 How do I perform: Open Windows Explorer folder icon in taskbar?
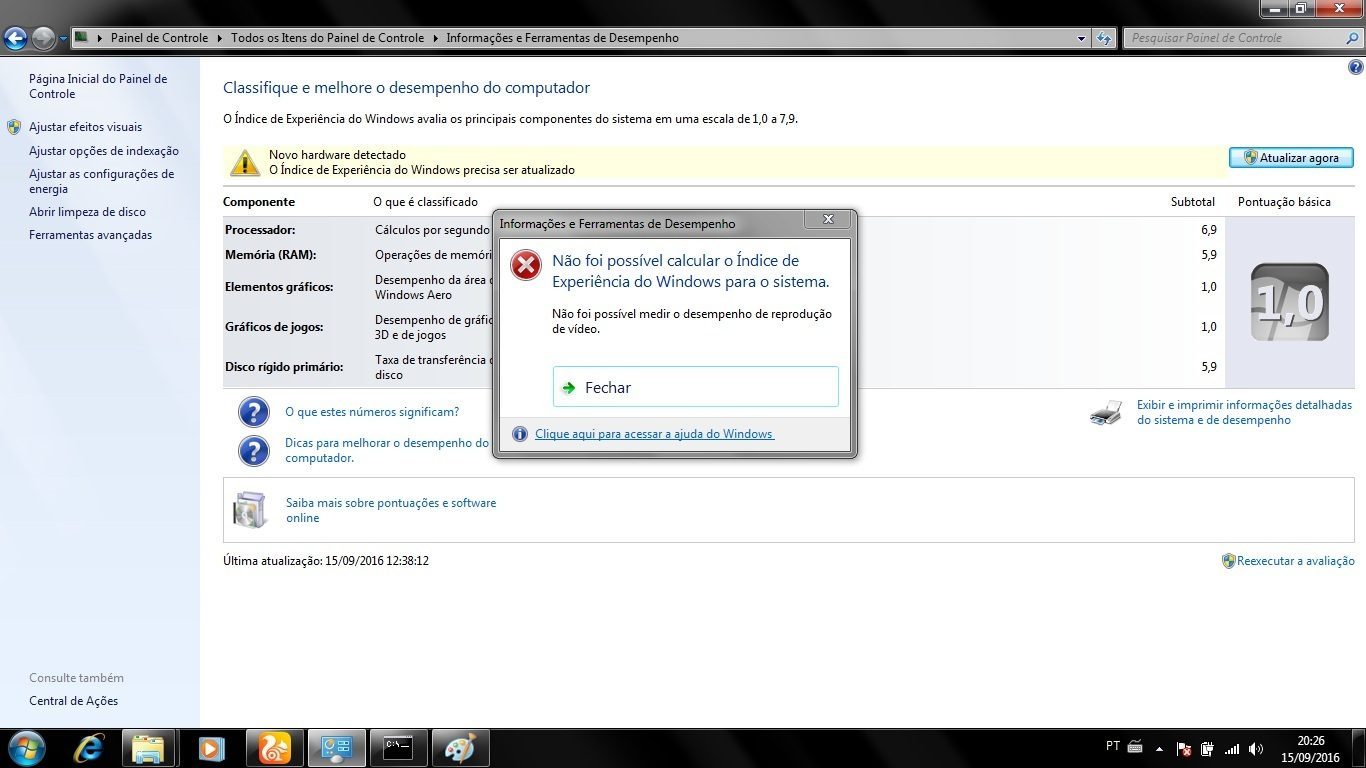click(x=148, y=748)
